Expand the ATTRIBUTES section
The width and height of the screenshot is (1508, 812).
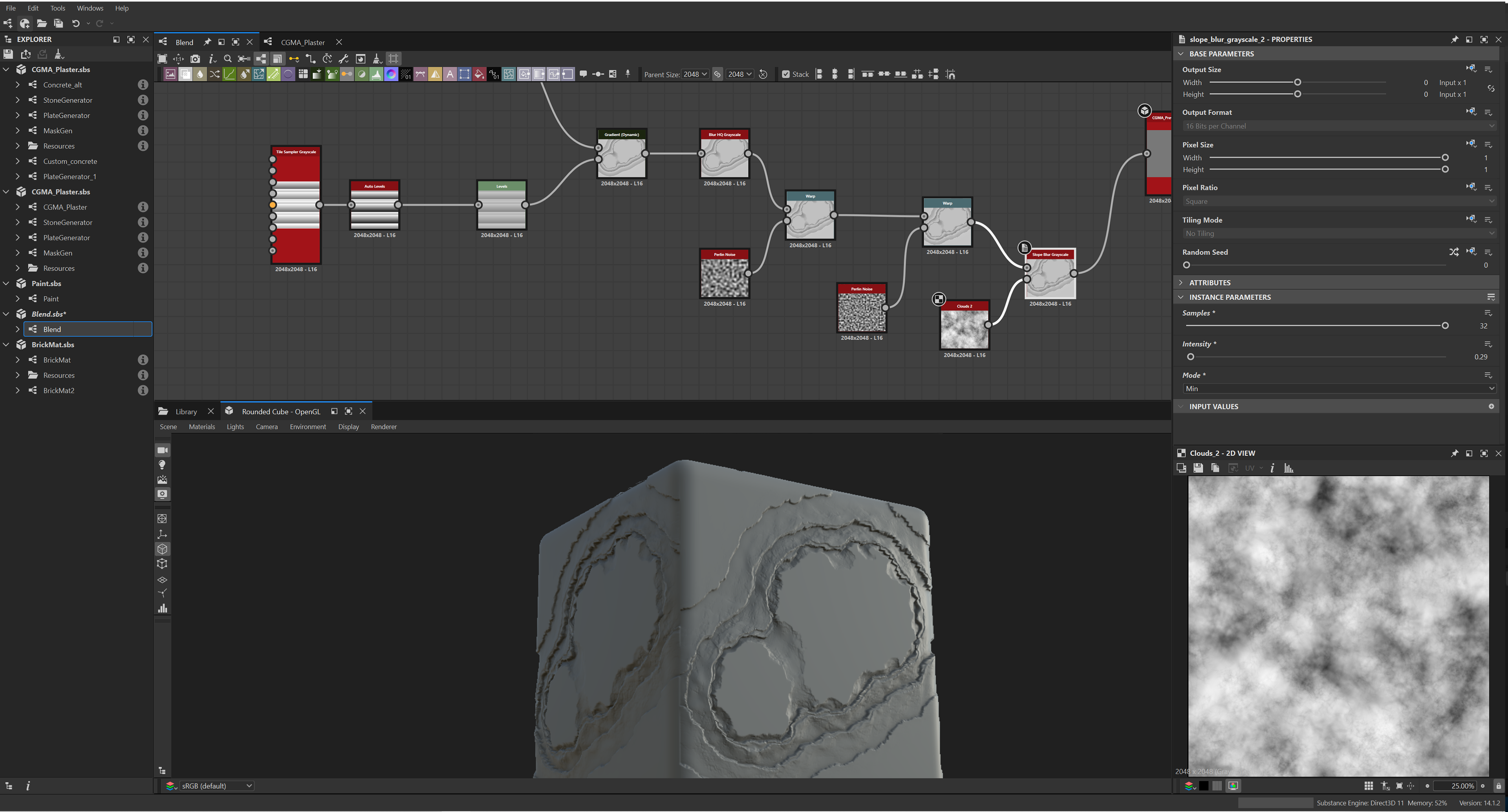pos(1210,282)
